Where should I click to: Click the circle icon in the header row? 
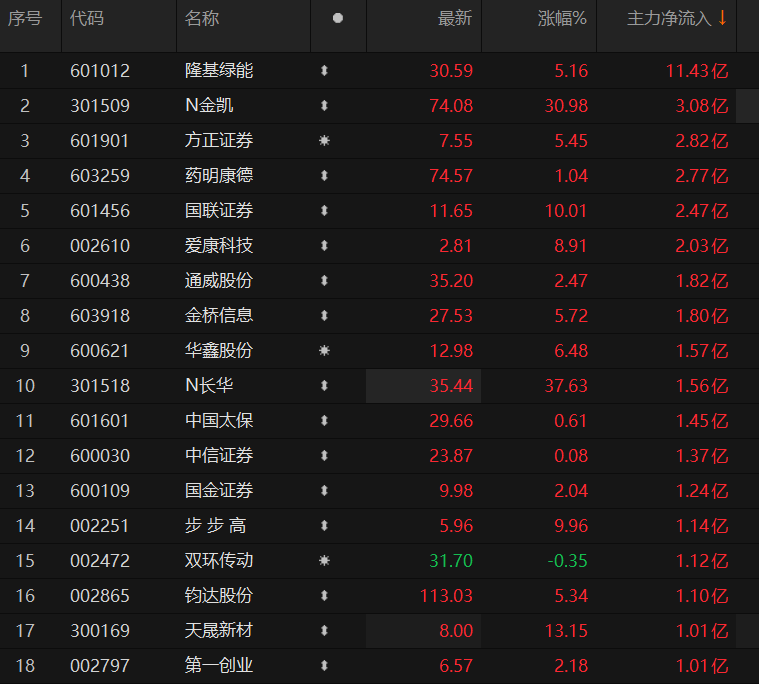337,18
